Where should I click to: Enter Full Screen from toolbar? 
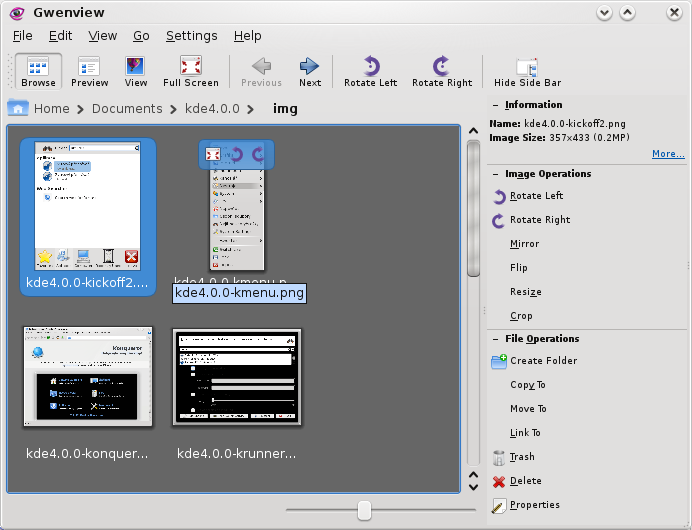coord(191,71)
